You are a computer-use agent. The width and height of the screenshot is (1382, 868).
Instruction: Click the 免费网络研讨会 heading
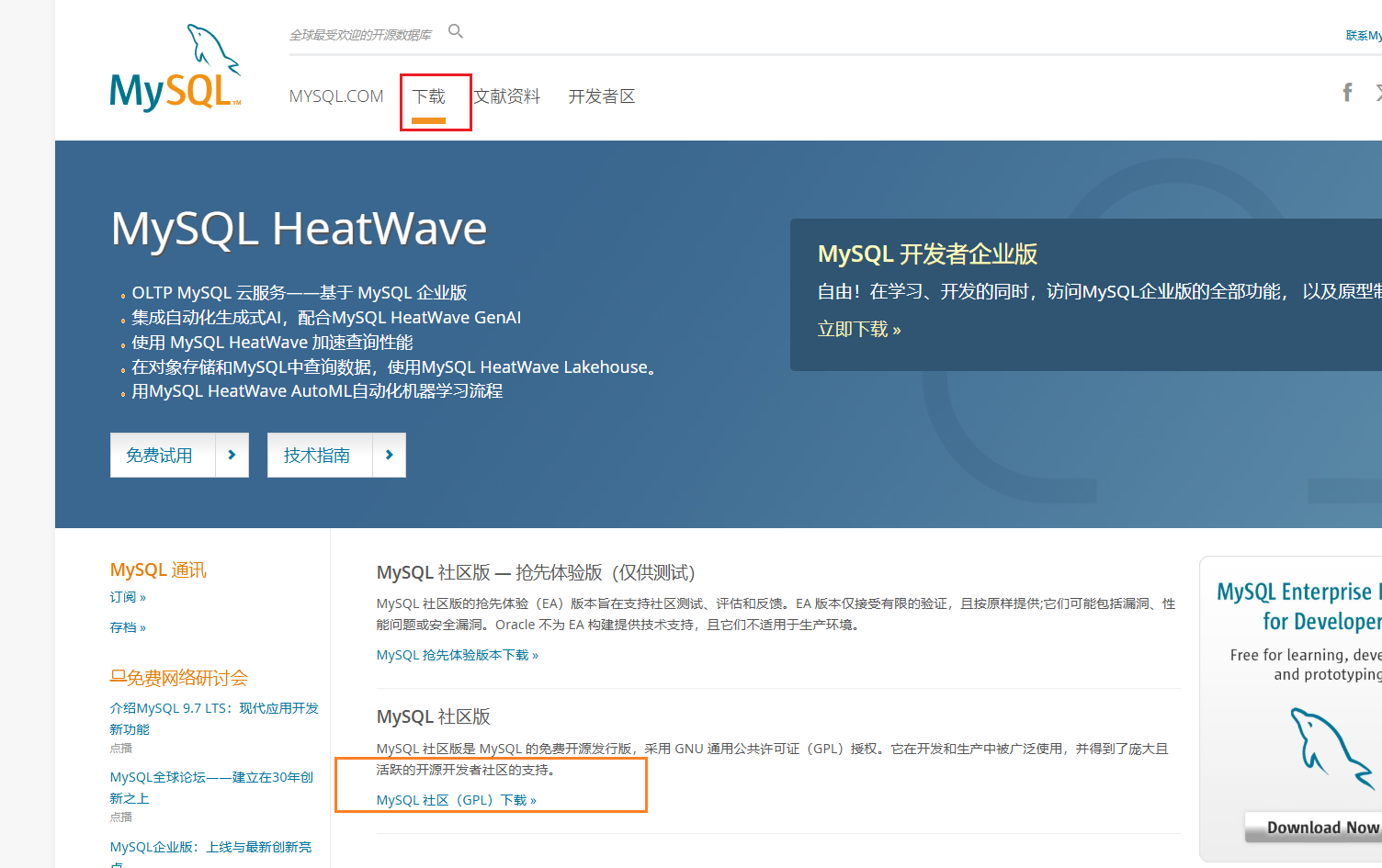pos(179,678)
